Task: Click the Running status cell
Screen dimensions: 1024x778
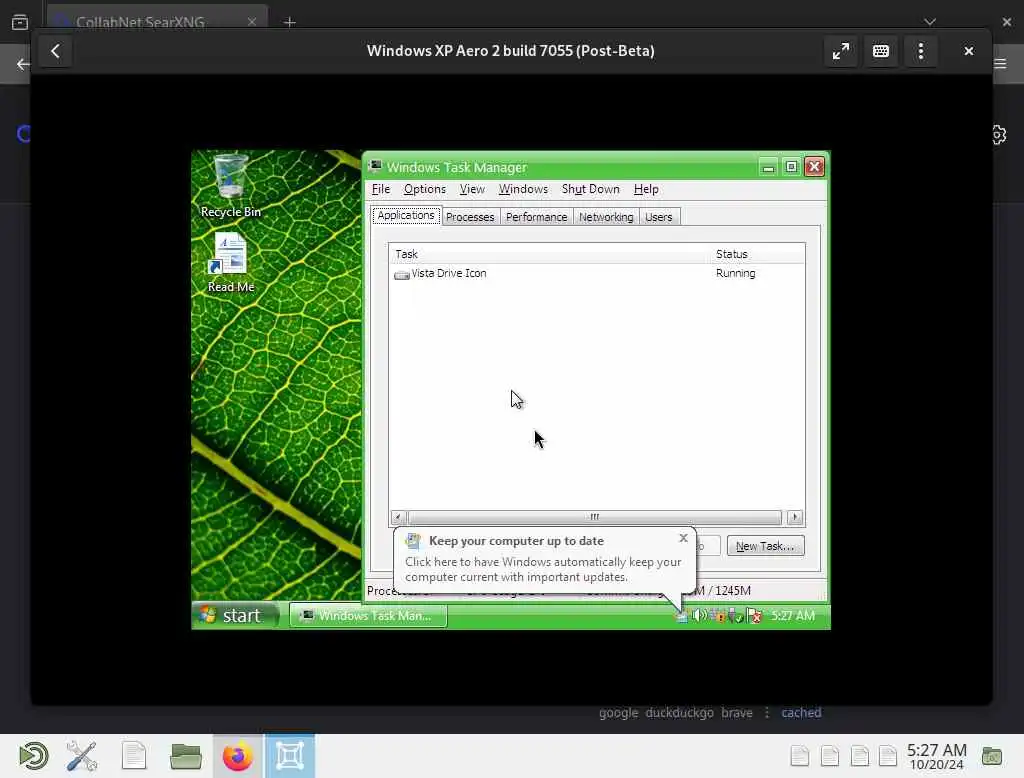Action: [735, 273]
